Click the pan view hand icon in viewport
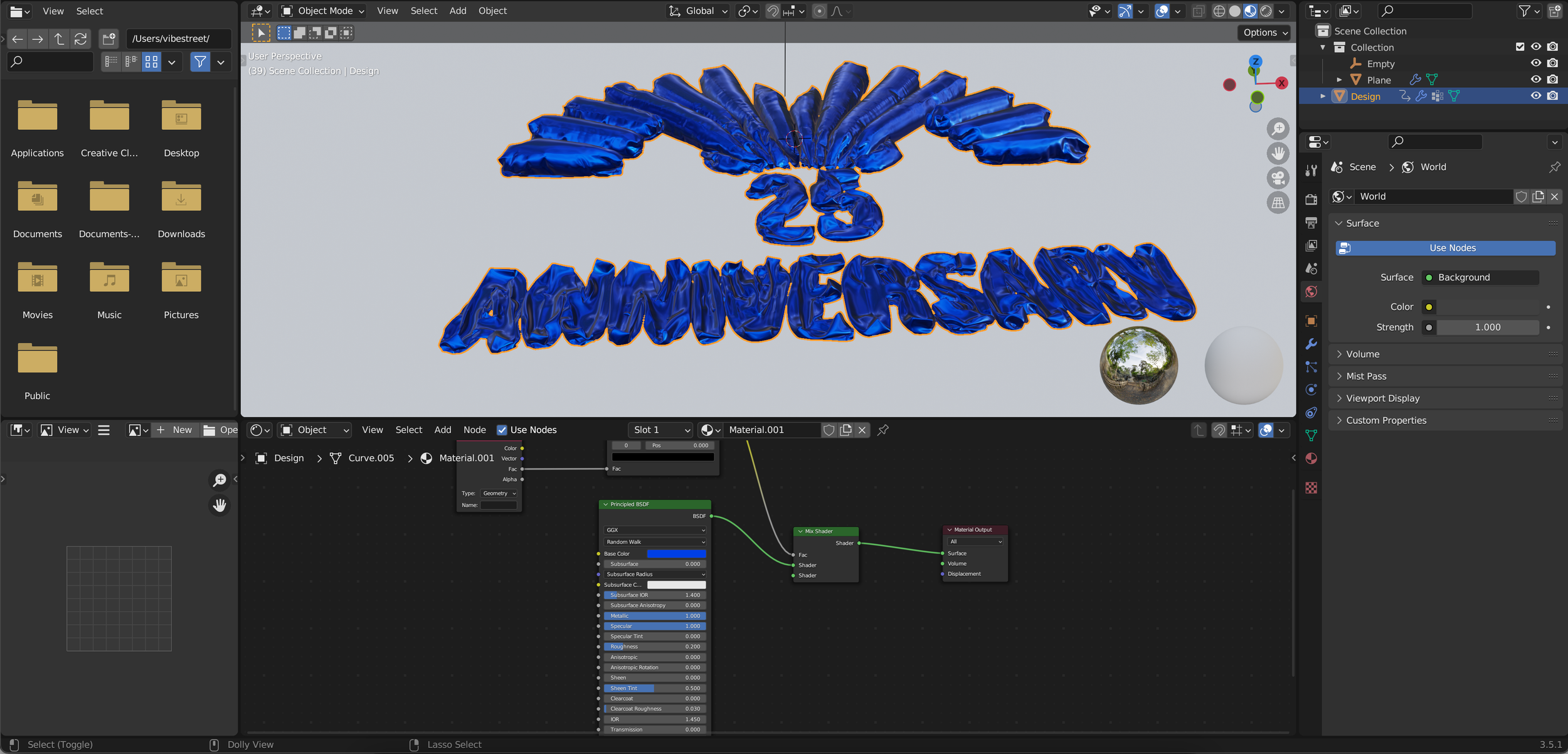Image resolution: width=1568 pixels, height=754 pixels. 1278,153
